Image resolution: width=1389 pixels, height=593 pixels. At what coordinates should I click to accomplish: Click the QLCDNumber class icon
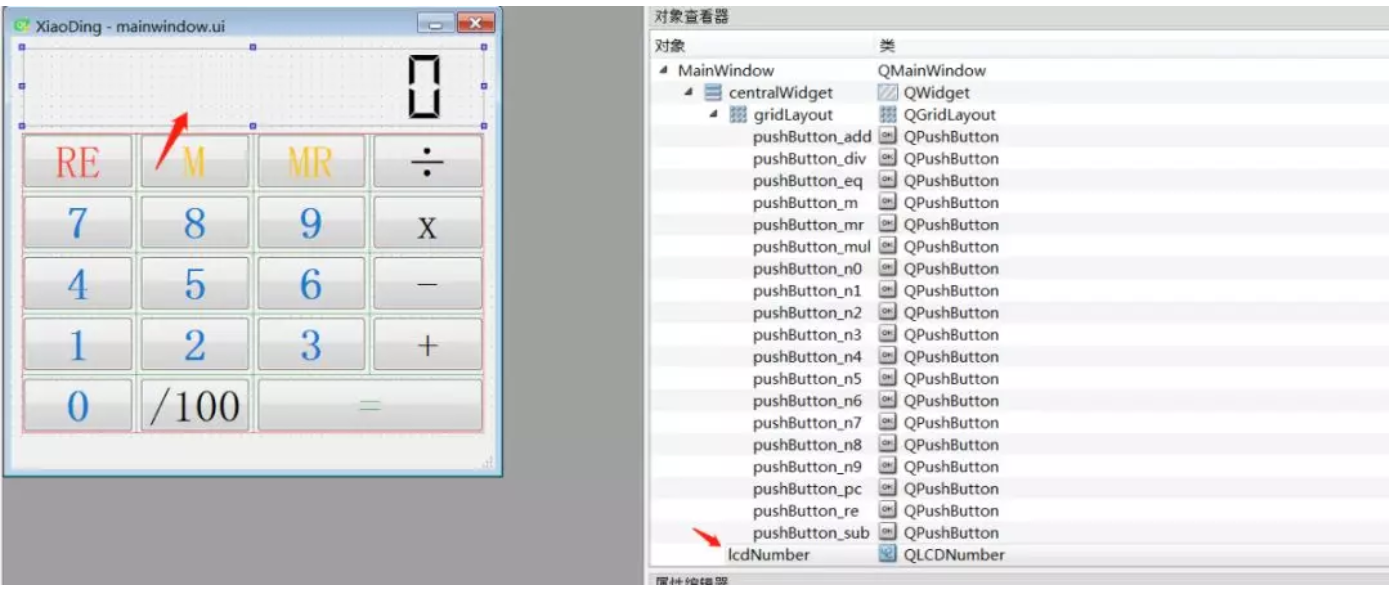[887, 554]
